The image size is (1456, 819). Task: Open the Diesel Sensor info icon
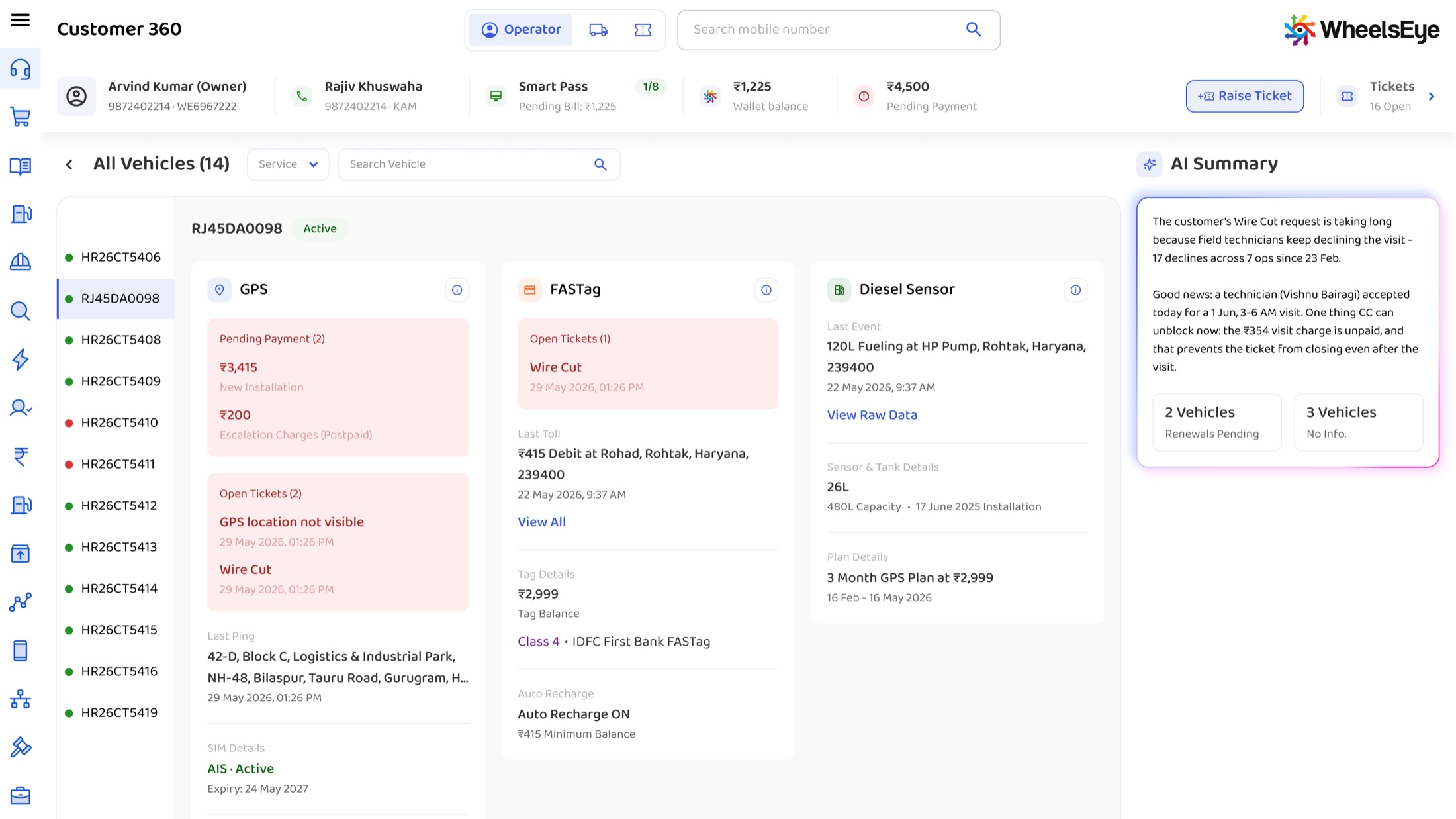1075,290
